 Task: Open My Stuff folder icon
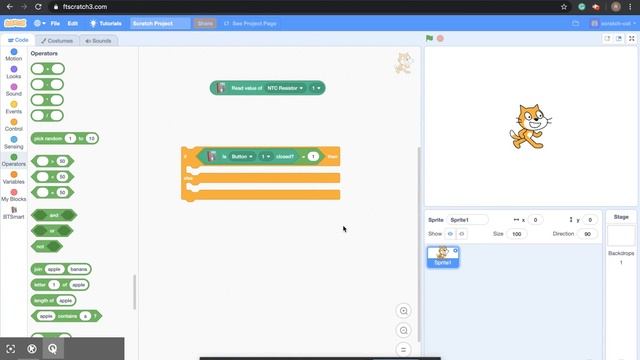pos(576,24)
